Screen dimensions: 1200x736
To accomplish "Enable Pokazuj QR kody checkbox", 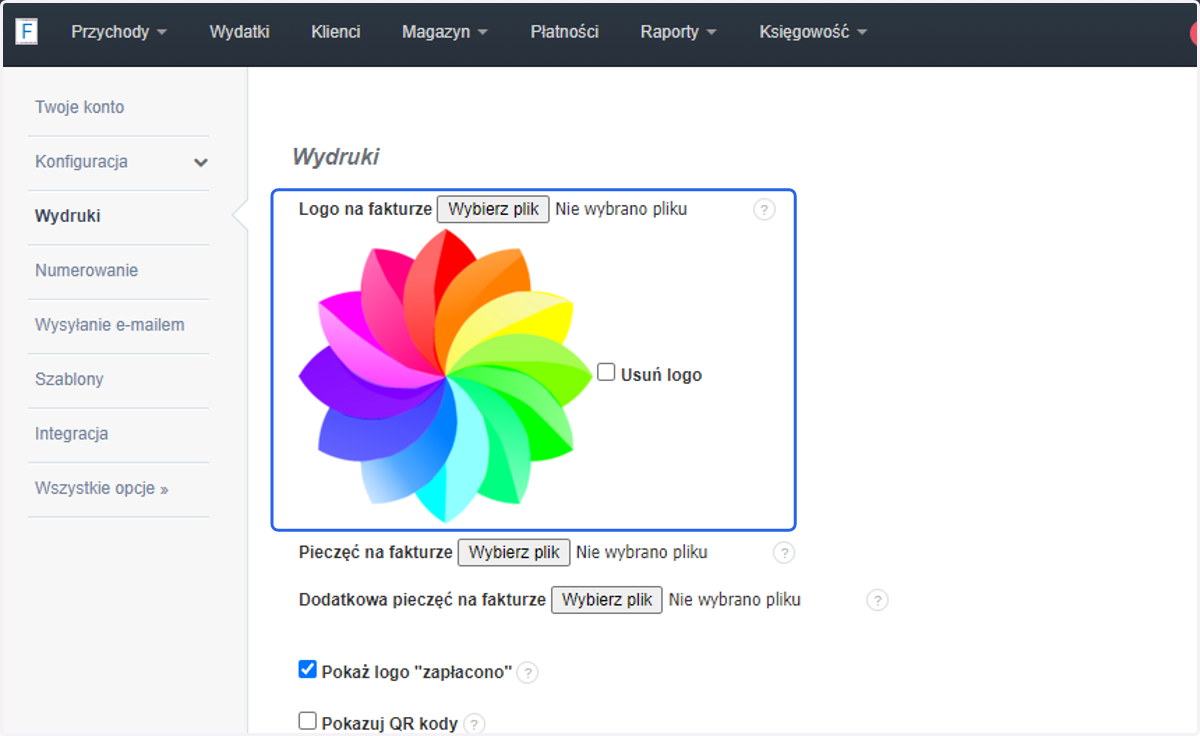I will pos(308,721).
